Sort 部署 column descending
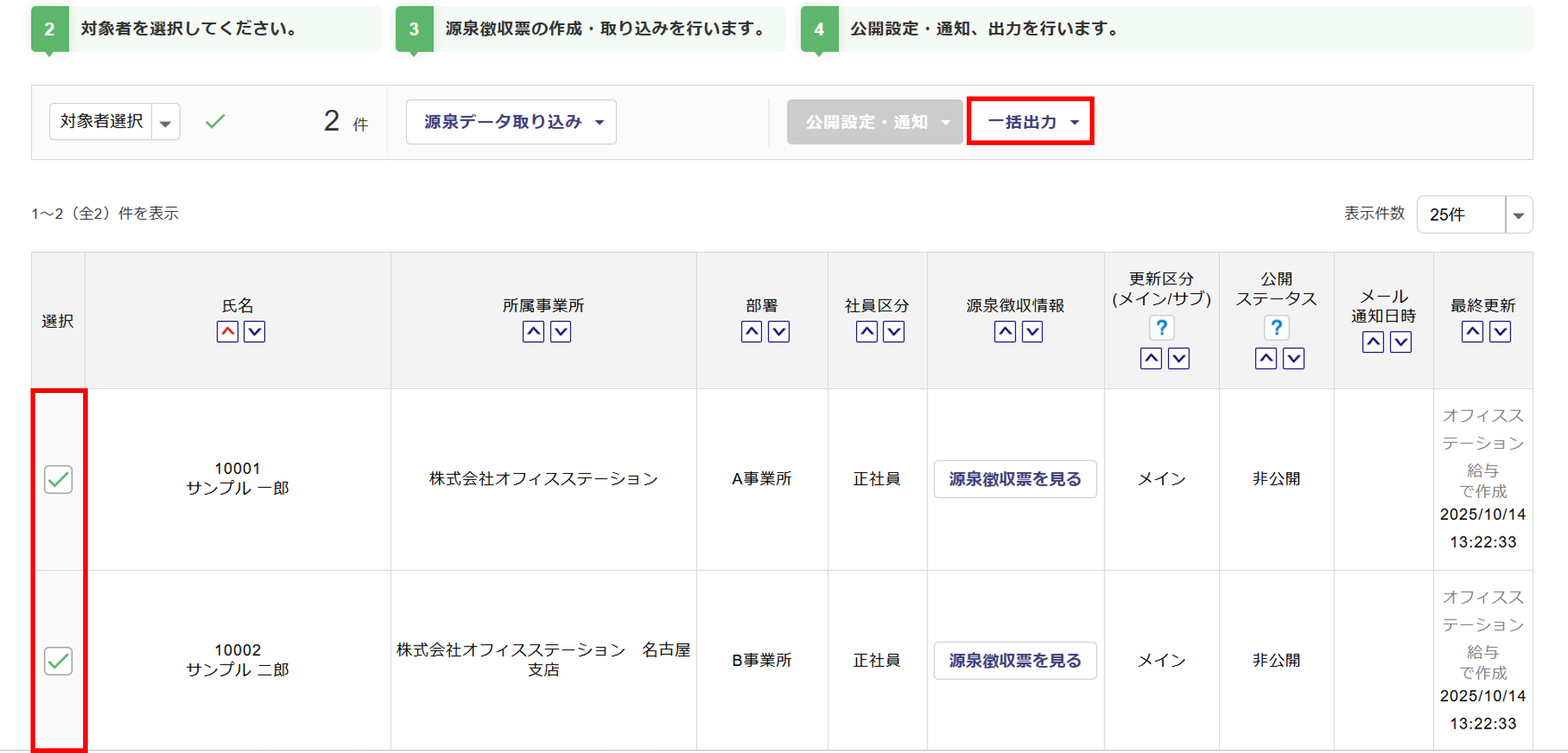 coord(779,332)
